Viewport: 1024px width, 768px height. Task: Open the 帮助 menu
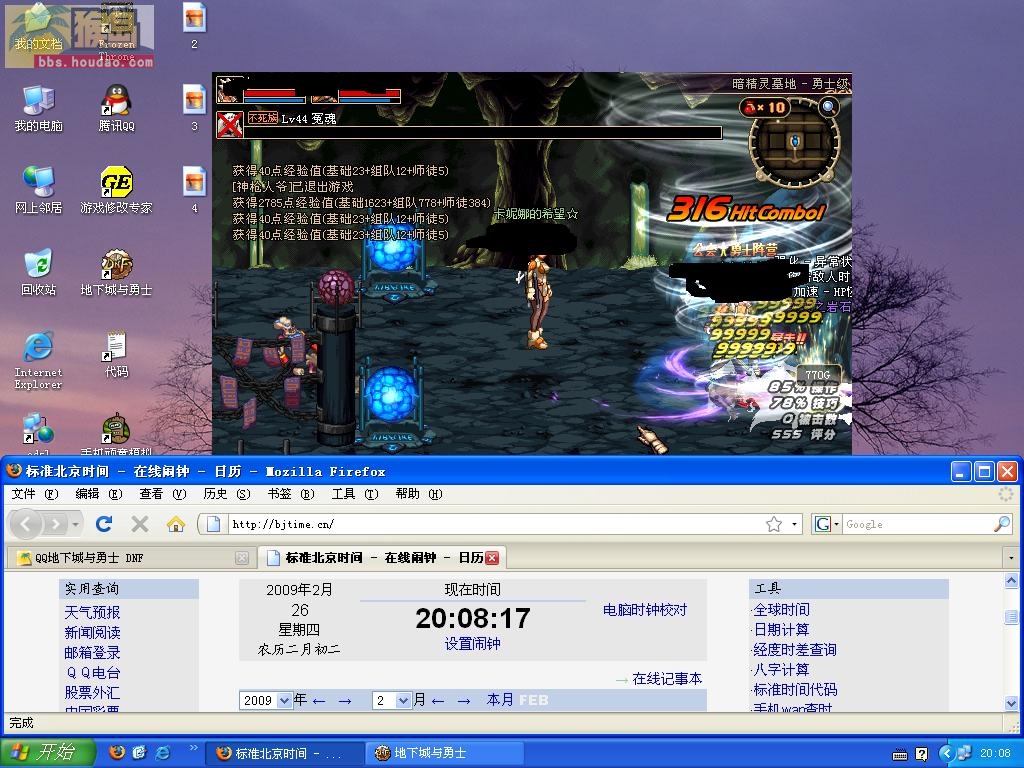(419, 494)
